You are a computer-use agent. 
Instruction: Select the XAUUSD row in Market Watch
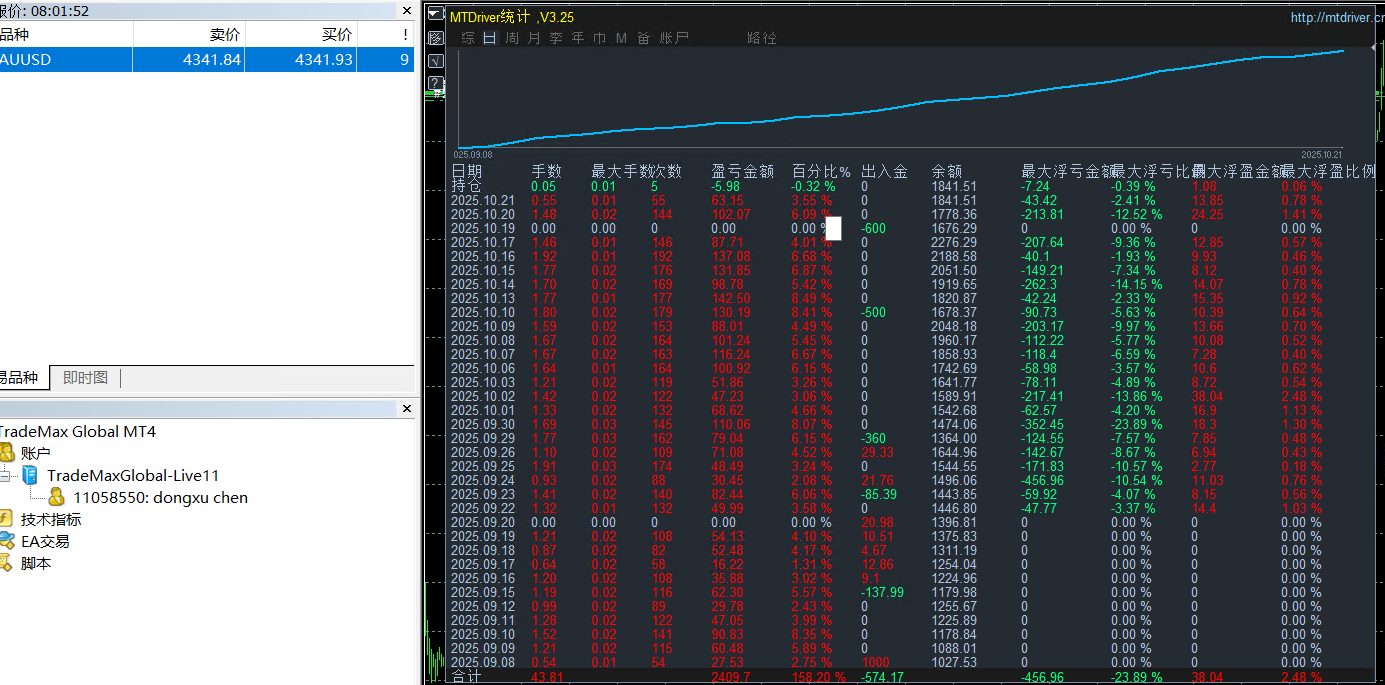tap(207, 60)
